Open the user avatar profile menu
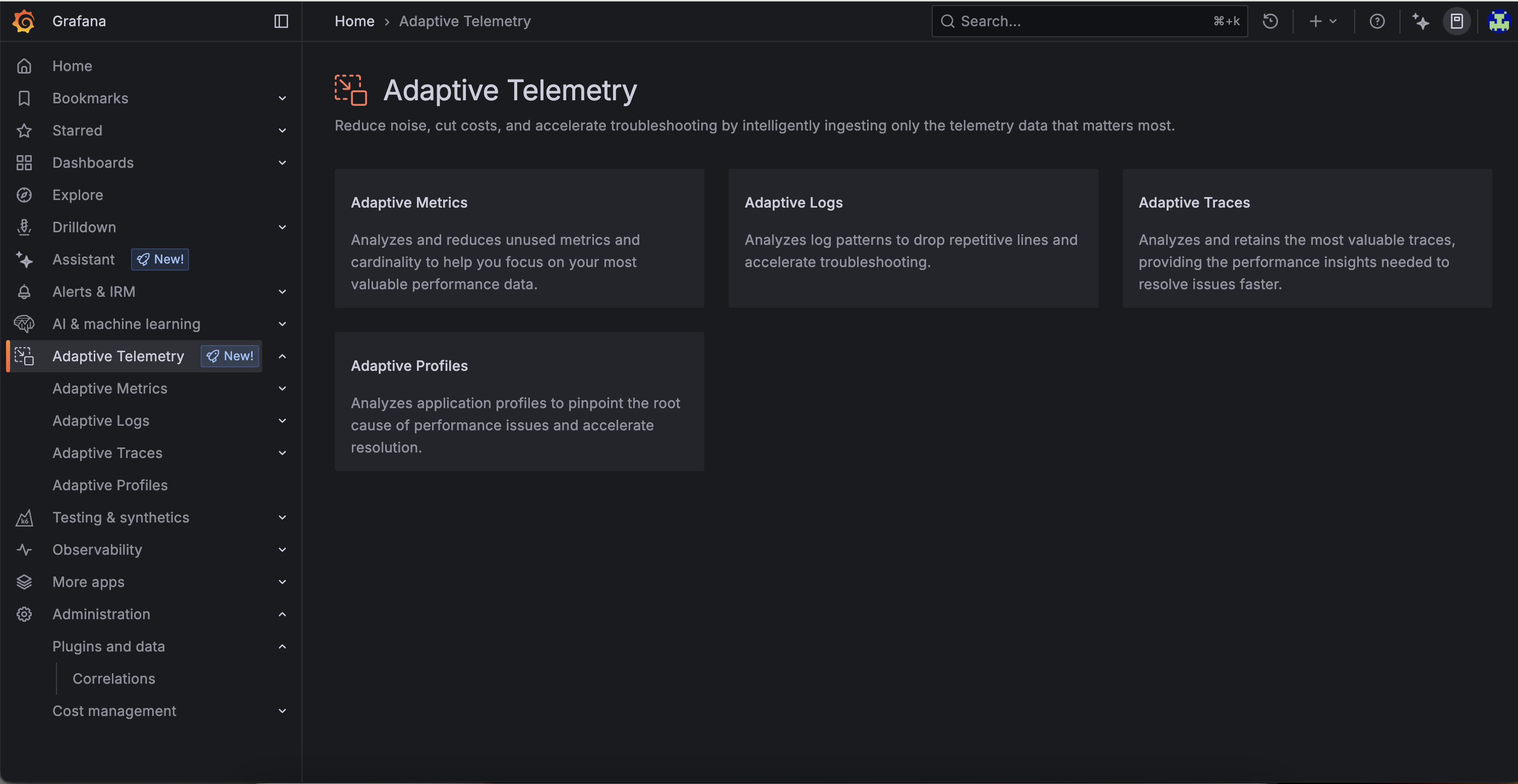 (1498, 21)
